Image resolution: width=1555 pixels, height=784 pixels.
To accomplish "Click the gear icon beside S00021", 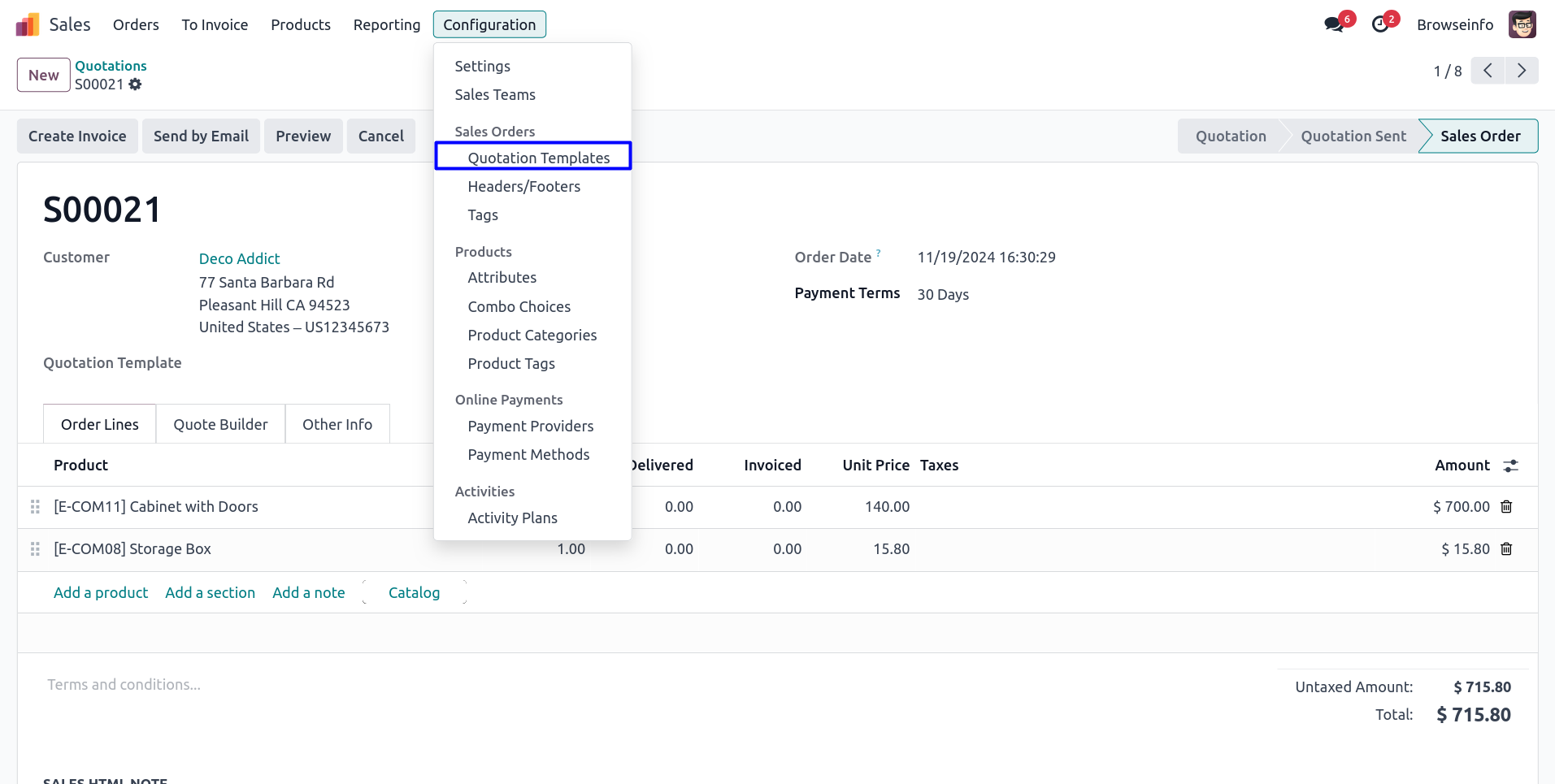I will (135, 84).
